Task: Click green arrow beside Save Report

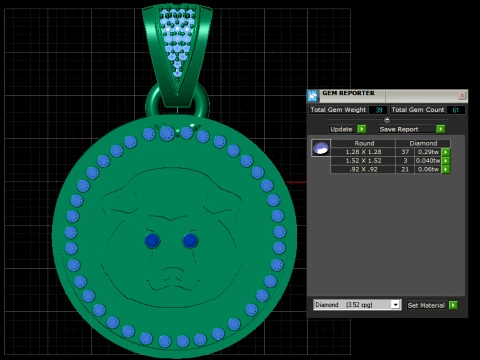Action: click(x=440, y=129)
